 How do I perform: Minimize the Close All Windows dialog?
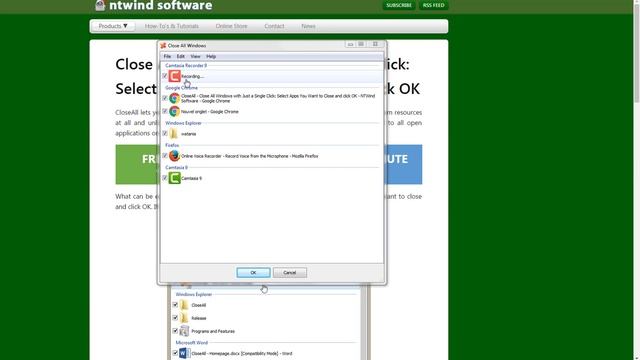tap(350, 44)
